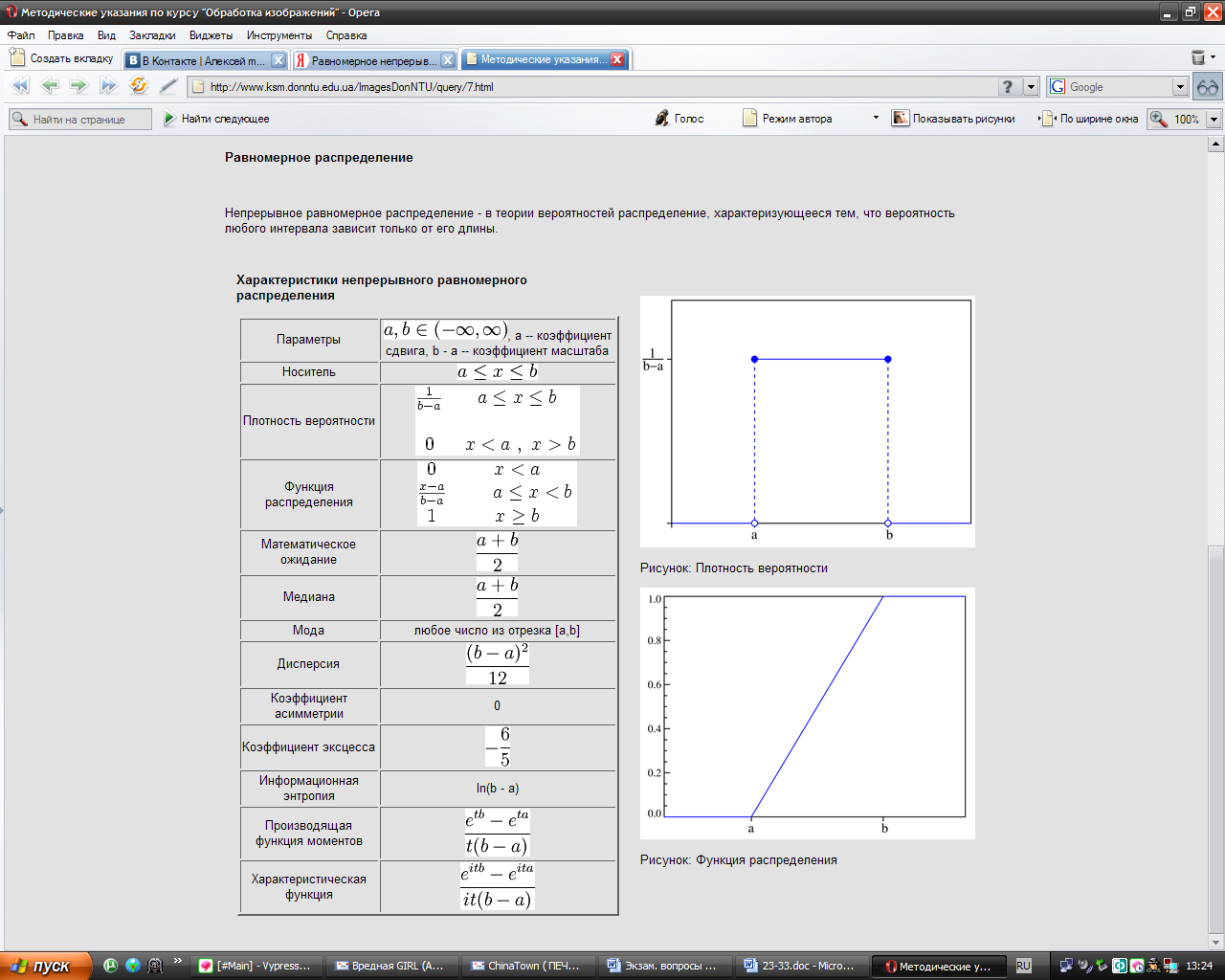Click the 'любое число из отрезка [a,b]' cell

click(497, 630)
